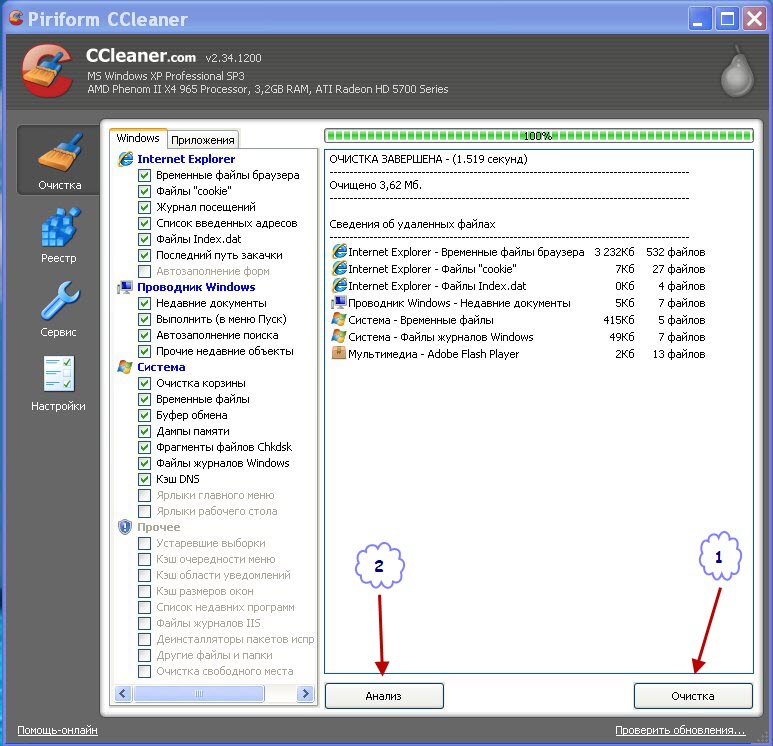The height and width of the screenshot is (746, 773).
Task: Open the Помощь-онлайн link
Action: tap(57, 730)
